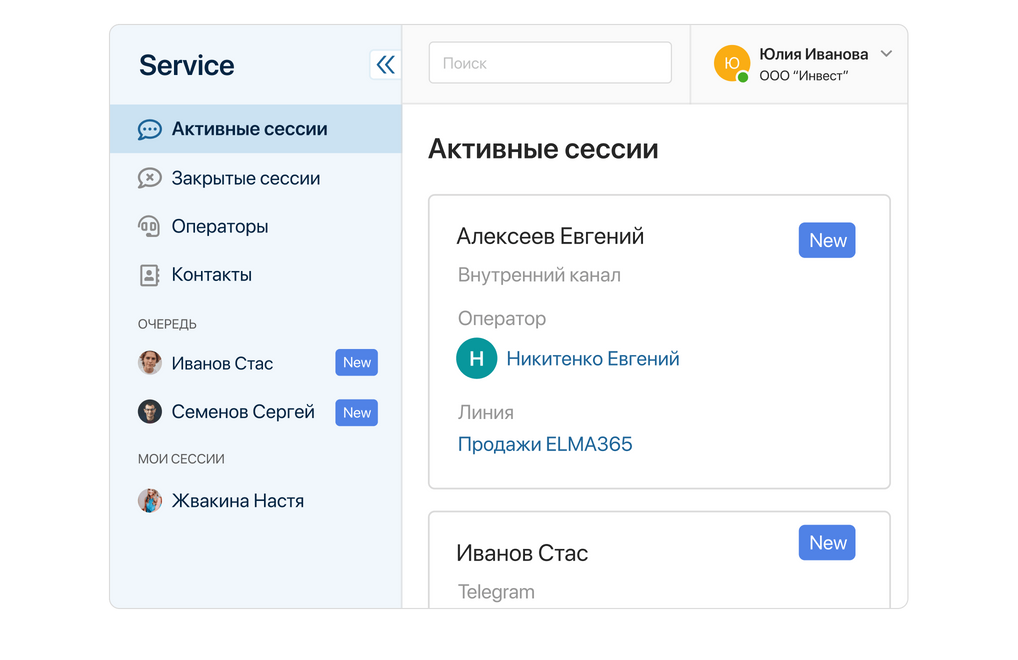The width and height of the screenshot is (1018, 660).
Task: Click the Юлия Иванова profile avatar
Action: (734, 63)
